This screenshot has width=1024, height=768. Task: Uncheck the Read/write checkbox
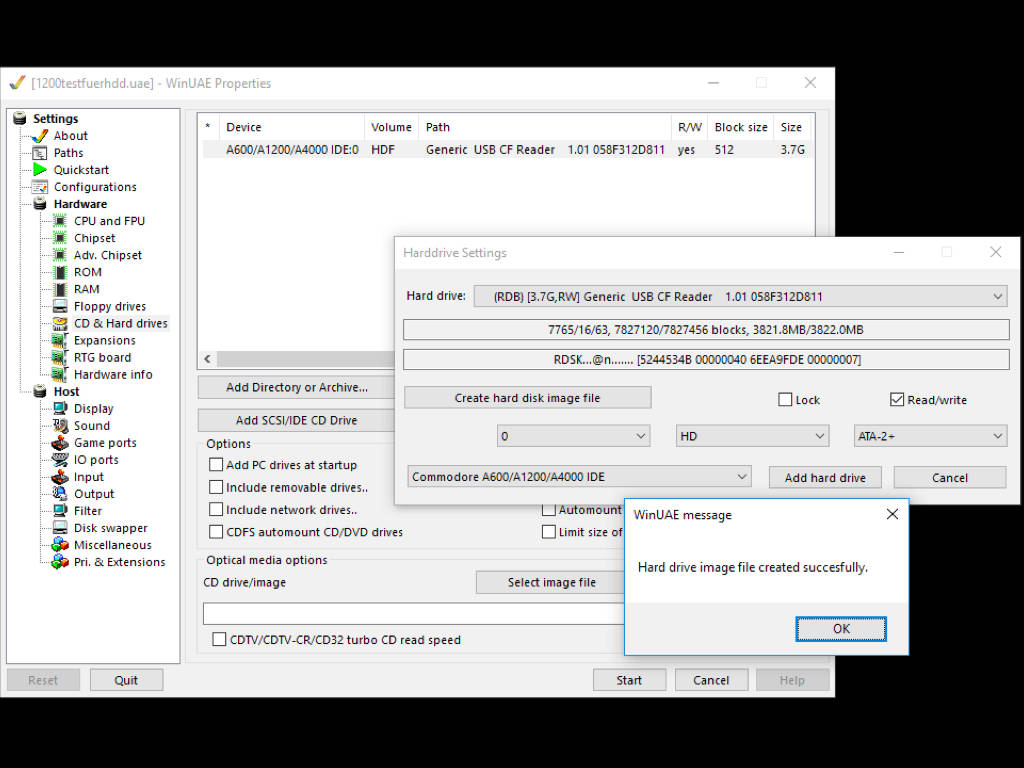point(897,400)
